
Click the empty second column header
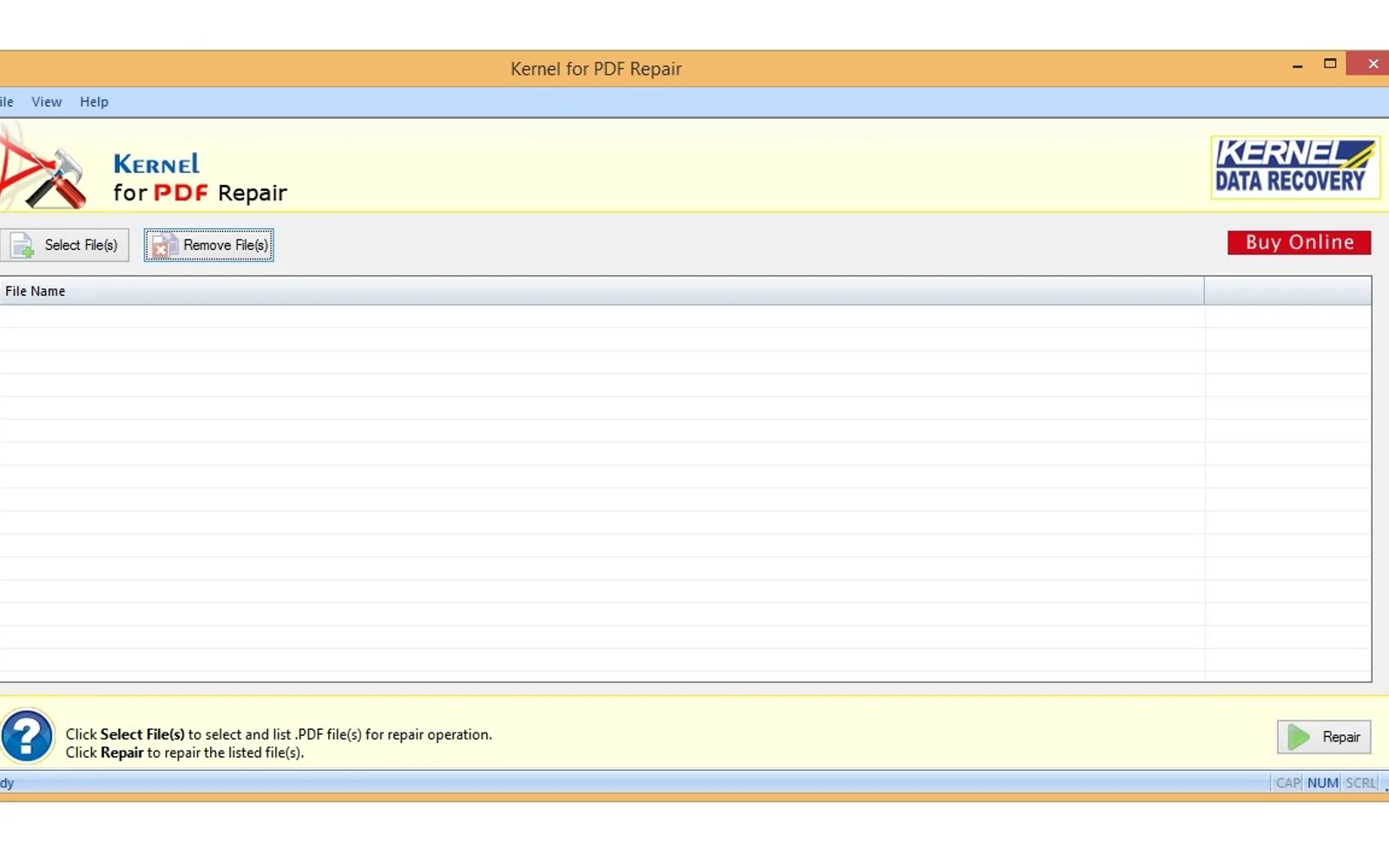tap(1288, 291)
